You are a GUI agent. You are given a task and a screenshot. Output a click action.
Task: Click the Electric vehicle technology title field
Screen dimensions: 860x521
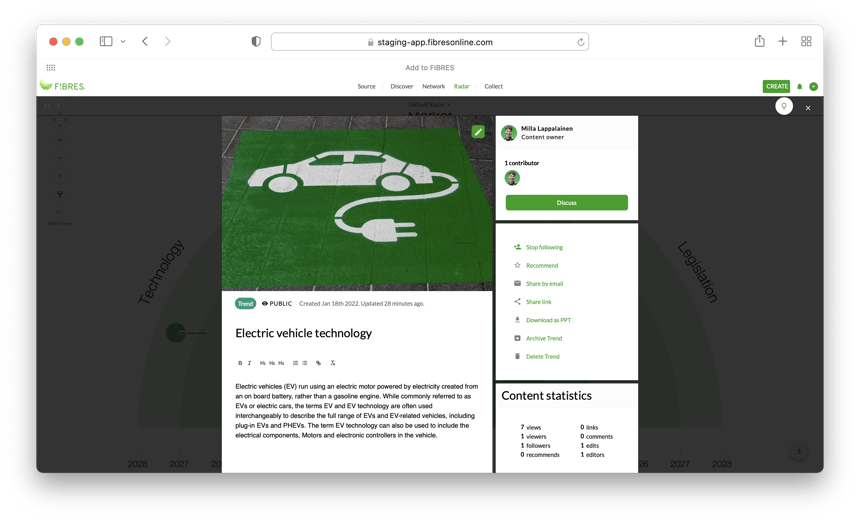303,333
